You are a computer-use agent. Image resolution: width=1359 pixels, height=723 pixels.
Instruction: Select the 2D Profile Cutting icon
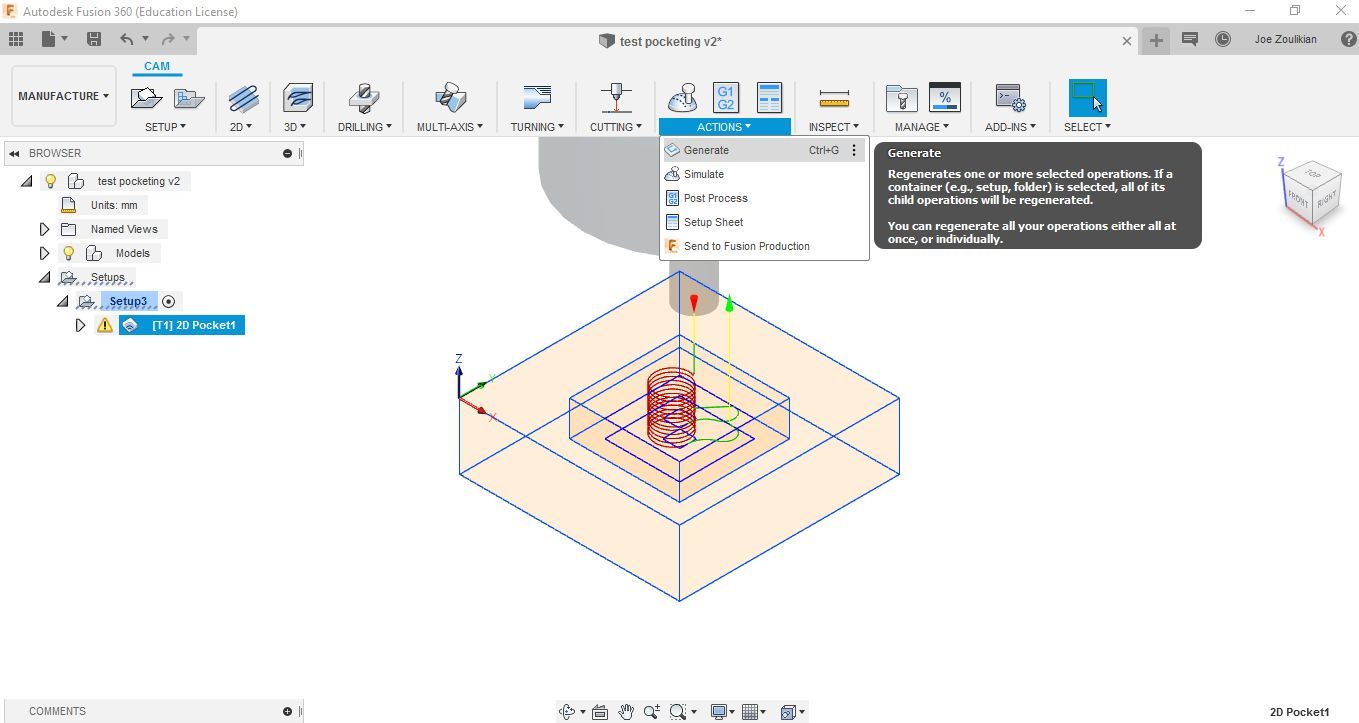615,98
